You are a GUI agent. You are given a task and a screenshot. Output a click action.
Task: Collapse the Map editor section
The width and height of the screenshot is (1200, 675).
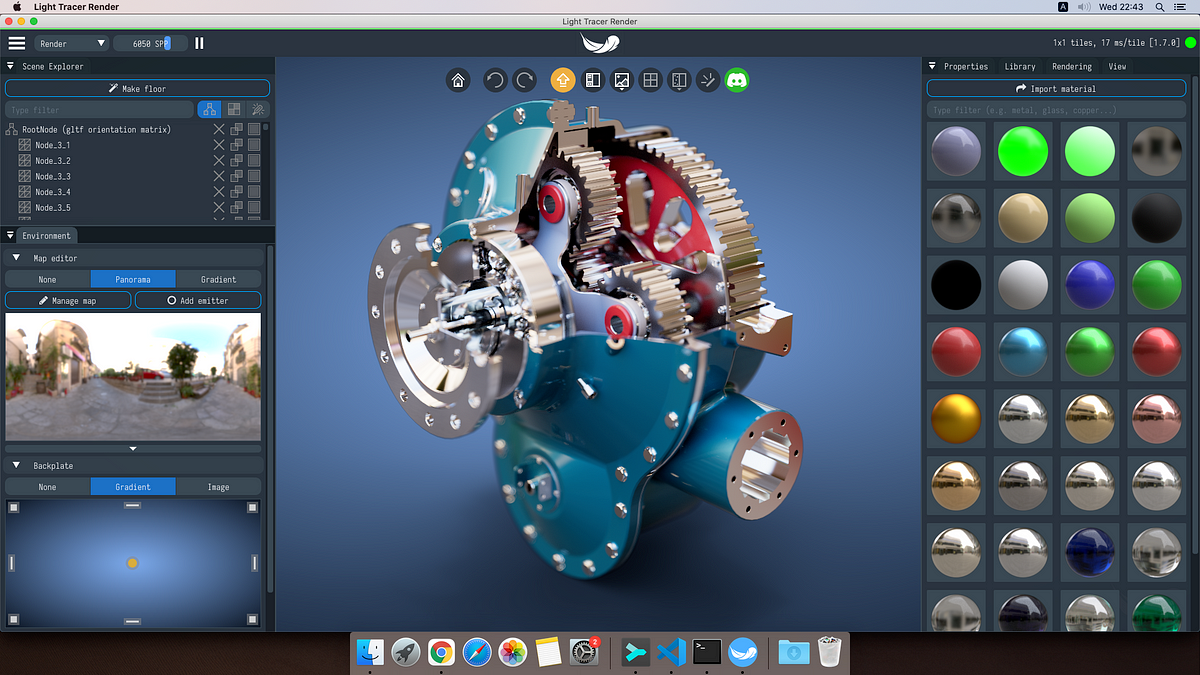point(17,258)
